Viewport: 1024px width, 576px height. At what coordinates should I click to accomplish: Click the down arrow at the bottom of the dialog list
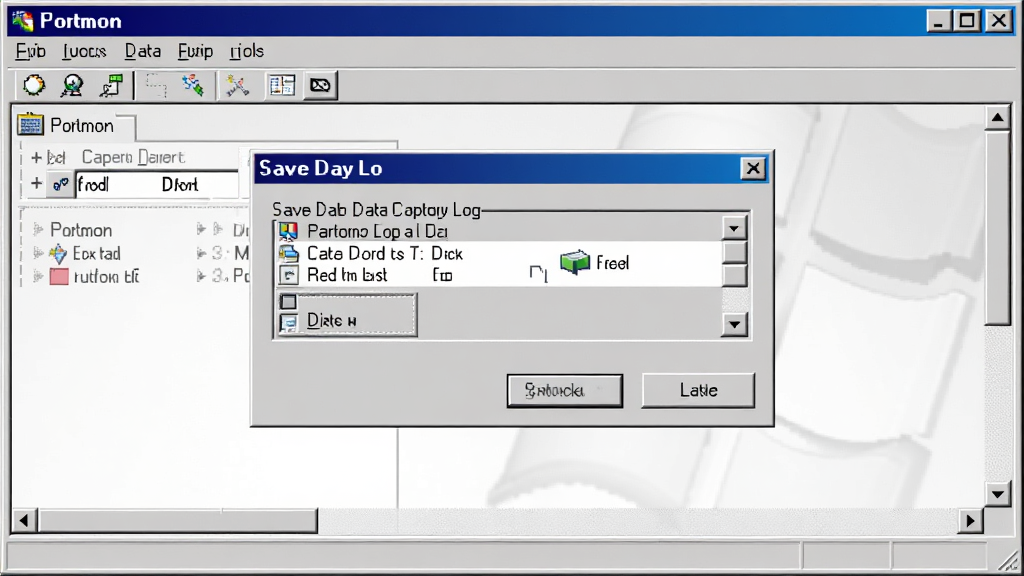point(734,325)
